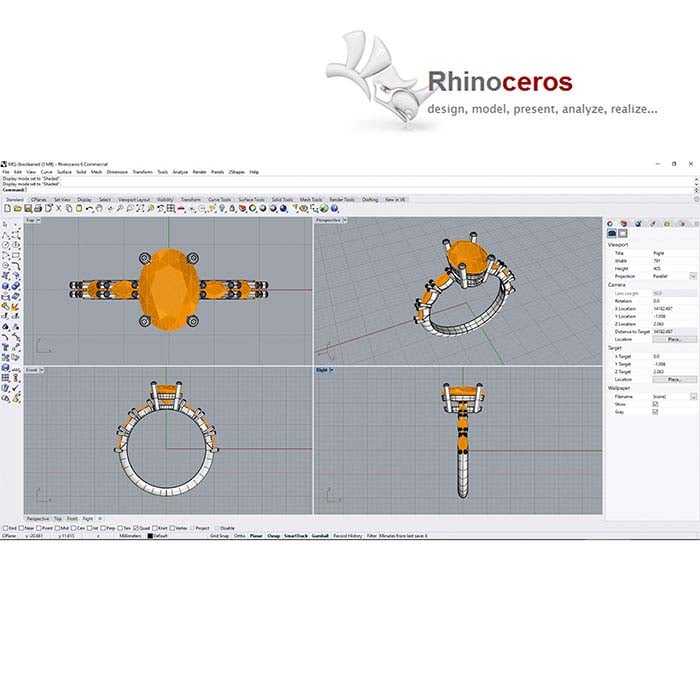Open the Front viewport title dropdown arrow

42,370
